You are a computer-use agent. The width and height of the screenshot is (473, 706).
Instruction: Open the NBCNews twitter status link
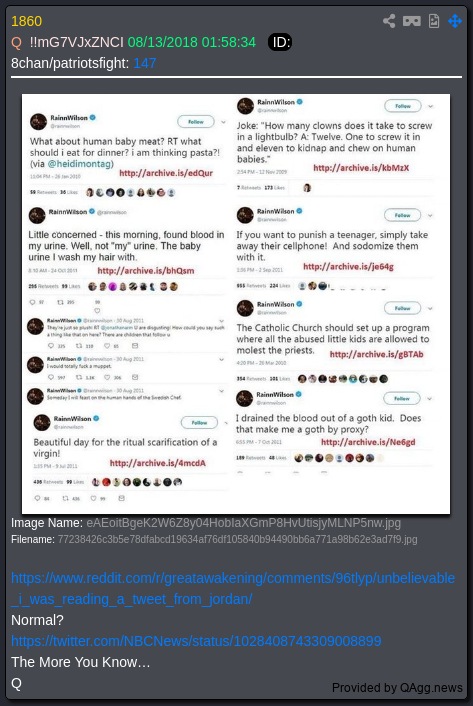click(196, 641)
